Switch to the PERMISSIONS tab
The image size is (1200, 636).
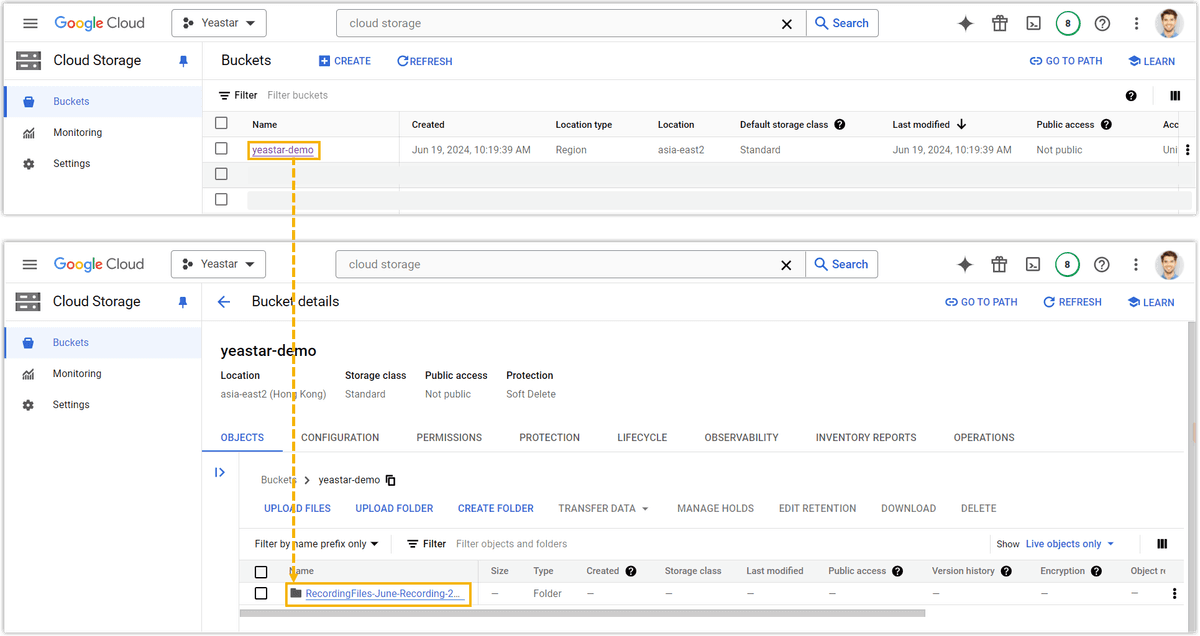click(x=449, y=437)
